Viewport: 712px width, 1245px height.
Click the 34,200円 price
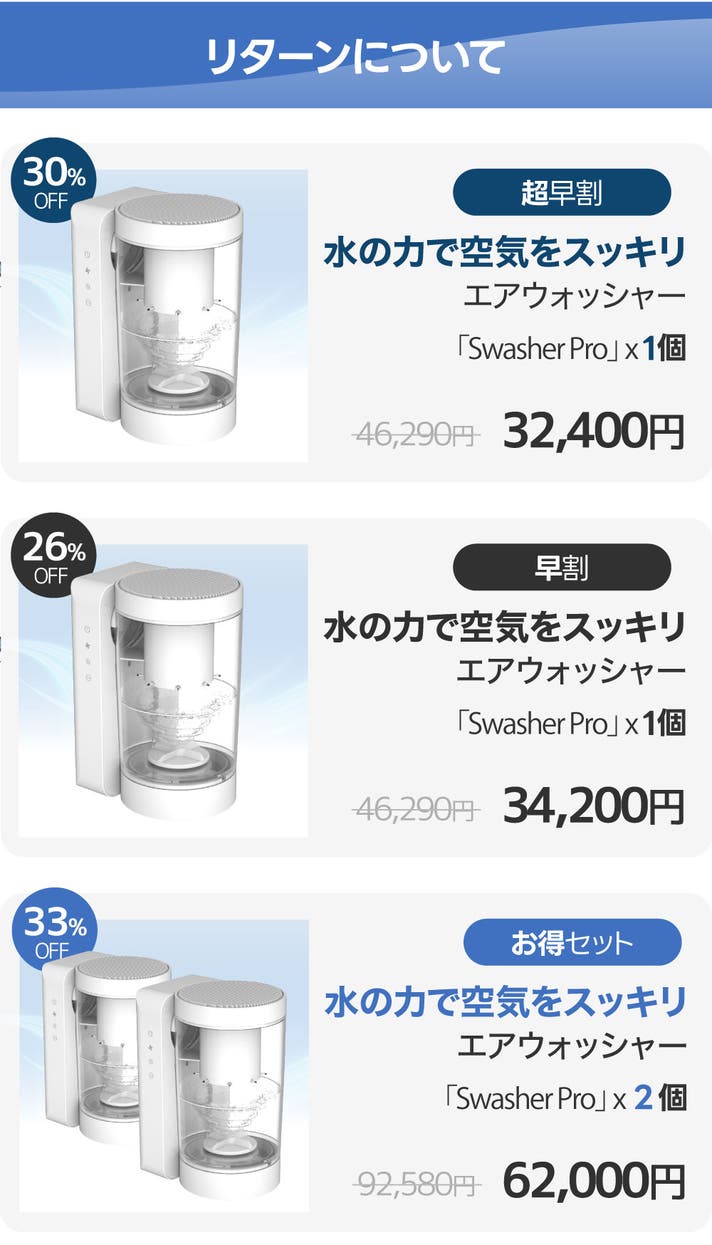click(593, 807)
